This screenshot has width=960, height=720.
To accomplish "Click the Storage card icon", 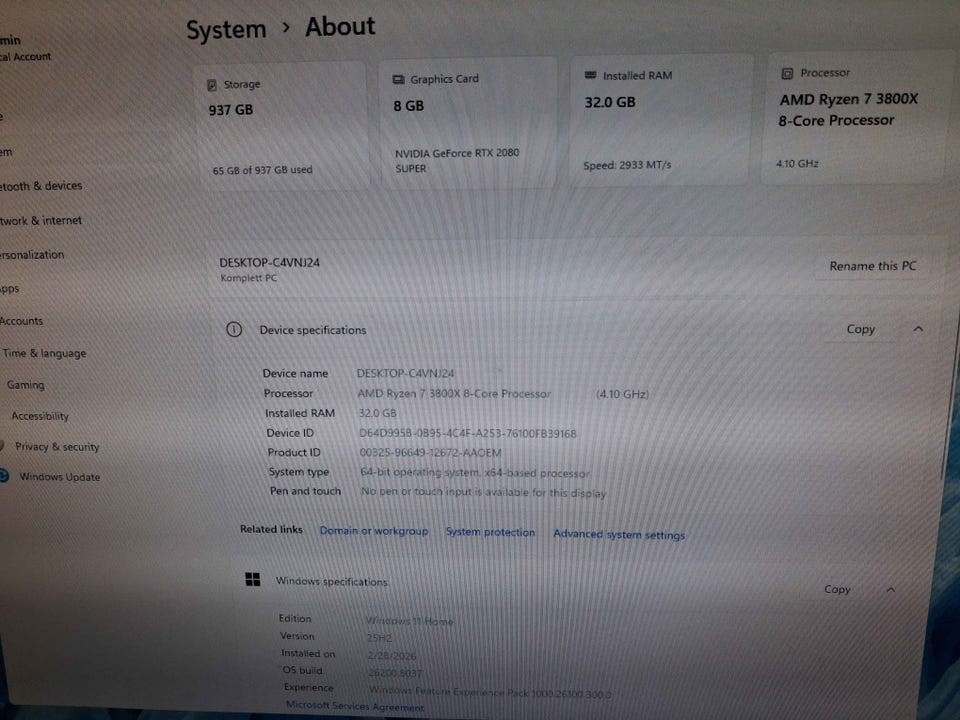I will [212, 85].
